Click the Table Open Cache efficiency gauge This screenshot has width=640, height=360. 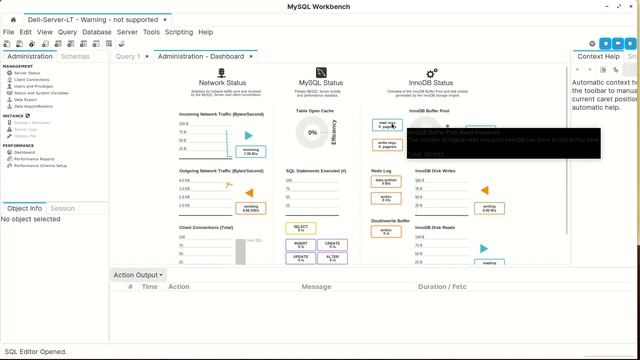pyautogui.click(x=312, y=132)
